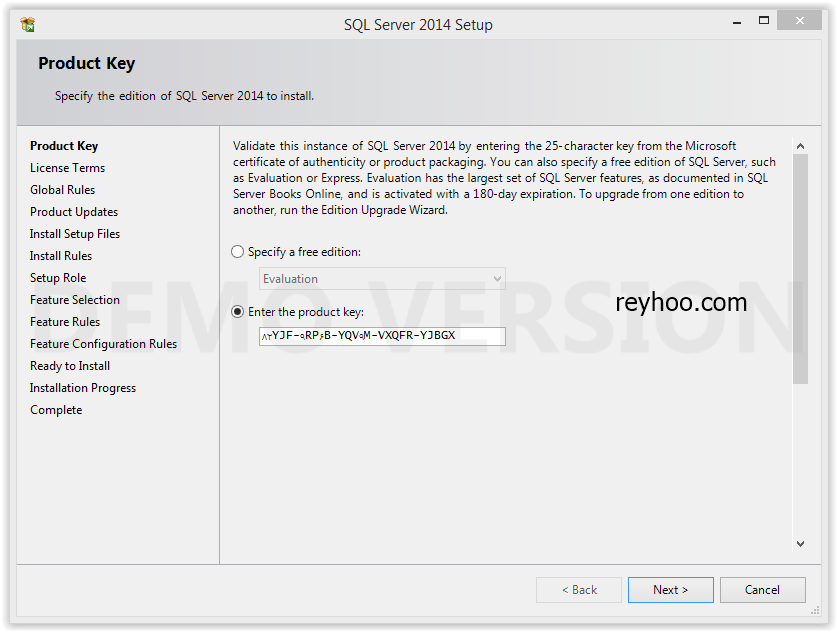Click into the product key input field
Screen dimensions: 837x632
point(382,336)
